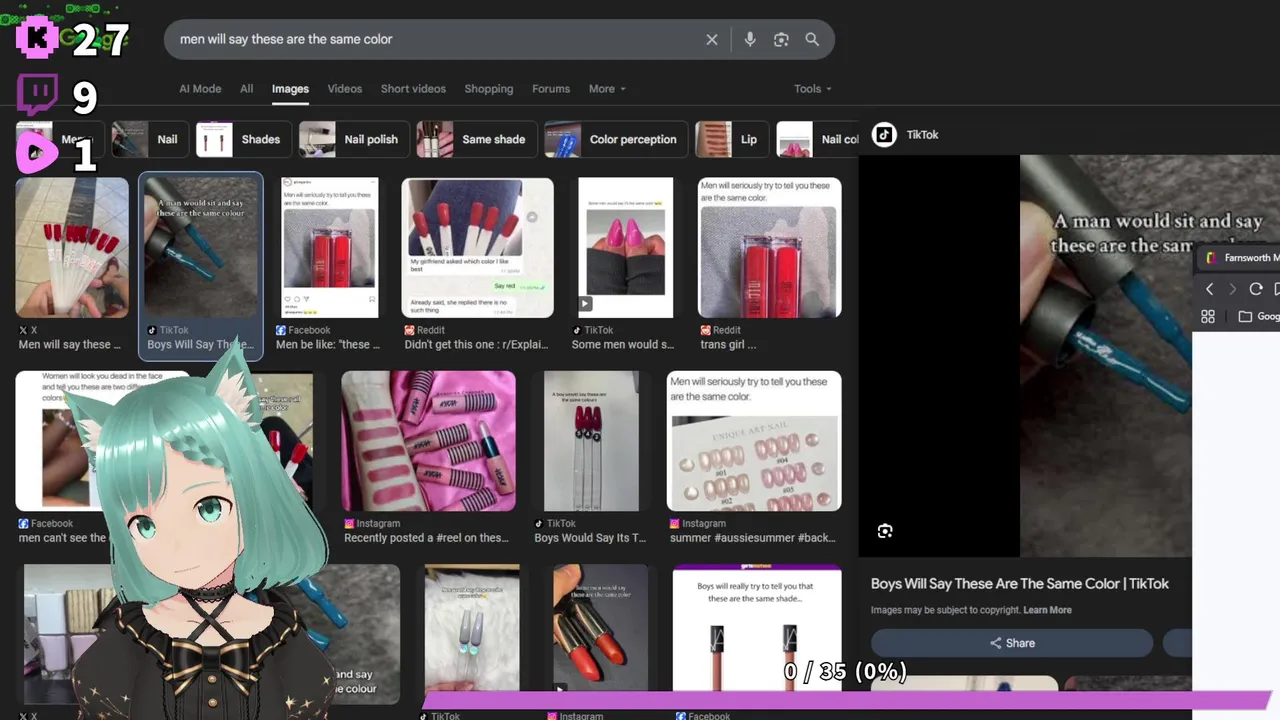Expand the More dropdown menu

[x=607, y=89]
